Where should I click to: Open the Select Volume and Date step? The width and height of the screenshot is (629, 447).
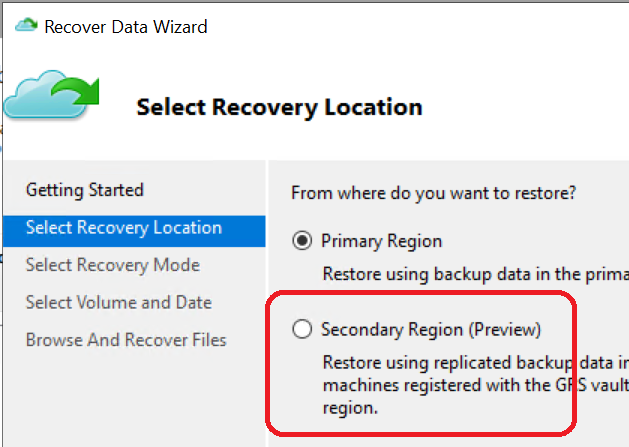[119, 302]
